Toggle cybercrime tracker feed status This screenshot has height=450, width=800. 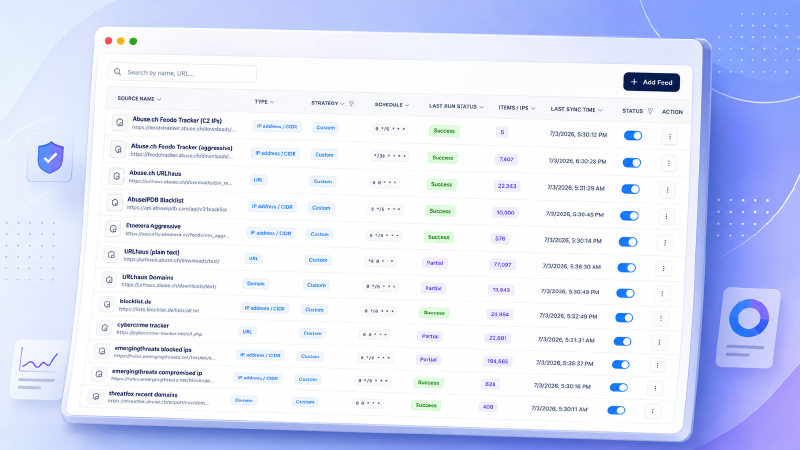[x=622, y=341]
